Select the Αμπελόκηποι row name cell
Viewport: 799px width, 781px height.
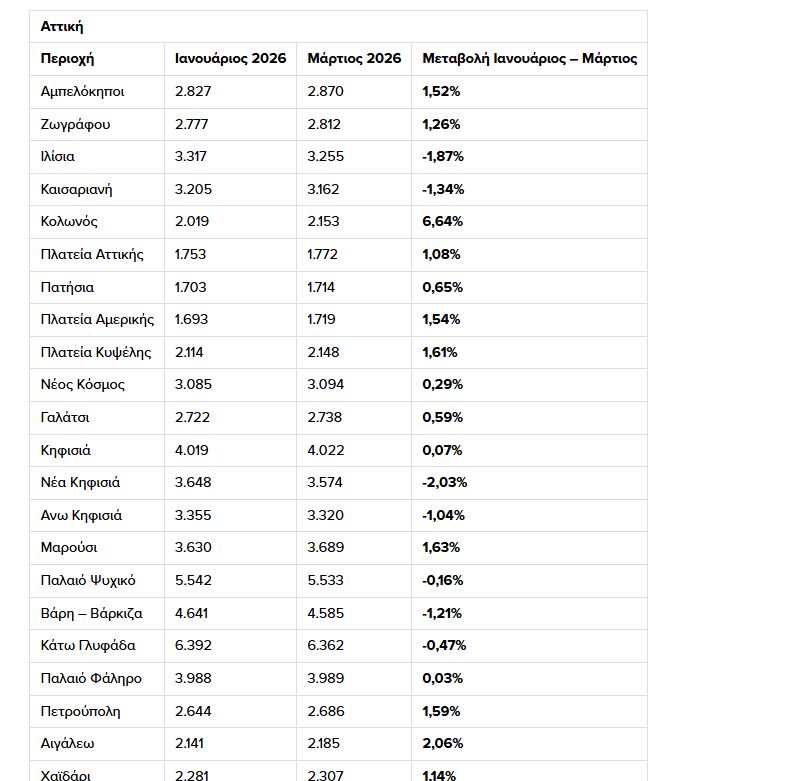82,91
